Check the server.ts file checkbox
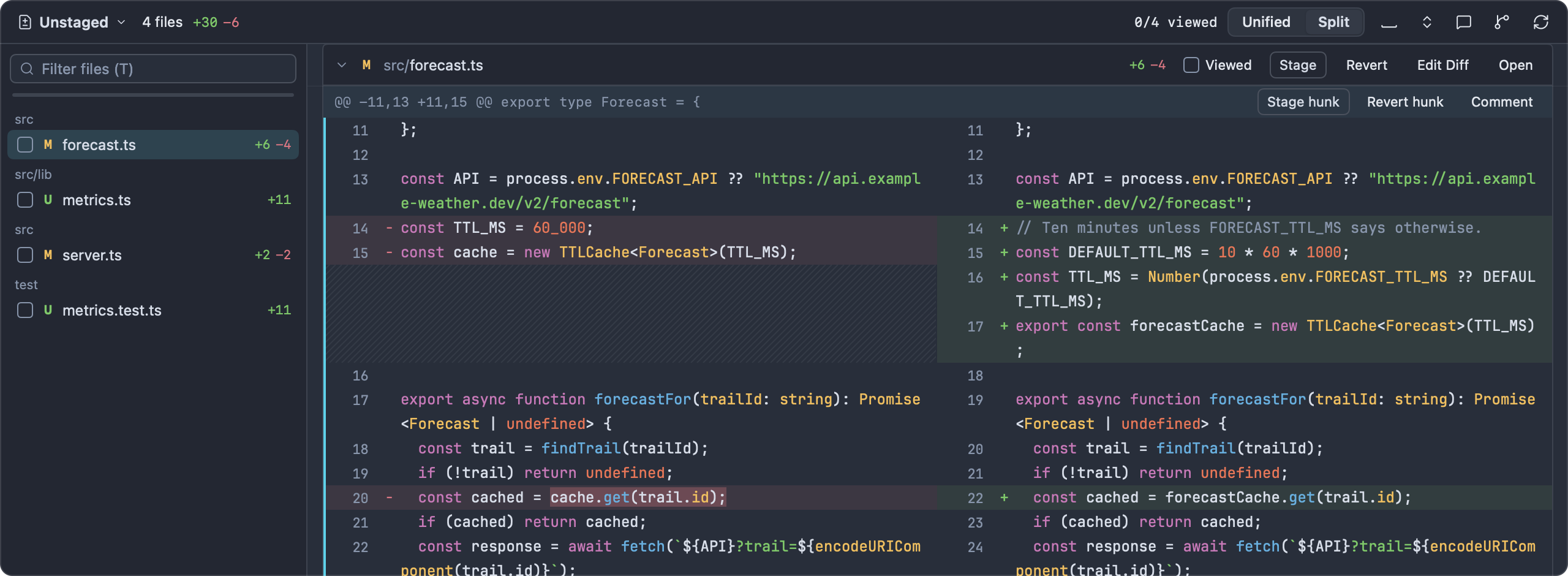 tap(25, 255)
